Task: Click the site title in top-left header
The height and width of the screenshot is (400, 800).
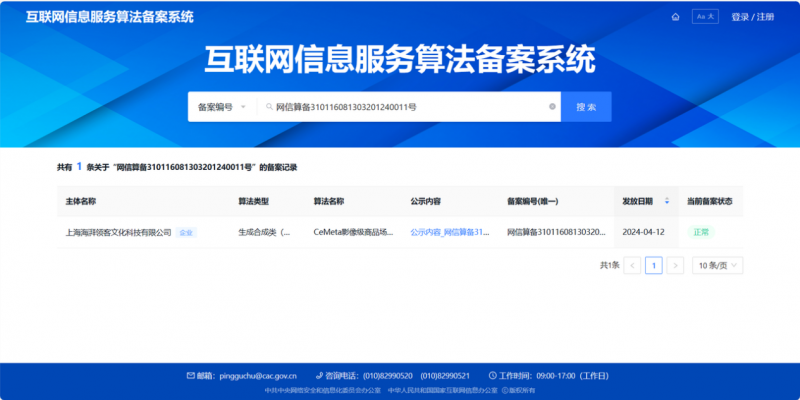Action: (110, 17)
